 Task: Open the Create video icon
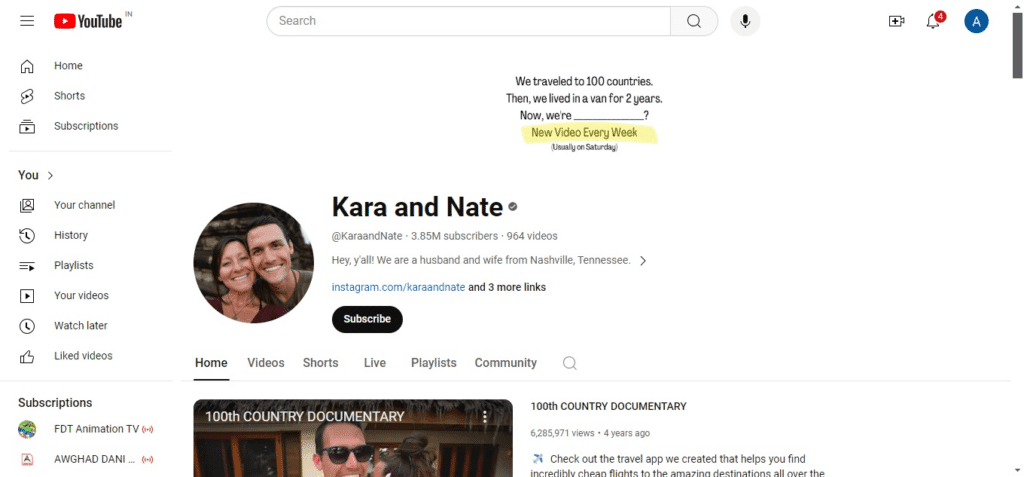(x=897, y=22)
